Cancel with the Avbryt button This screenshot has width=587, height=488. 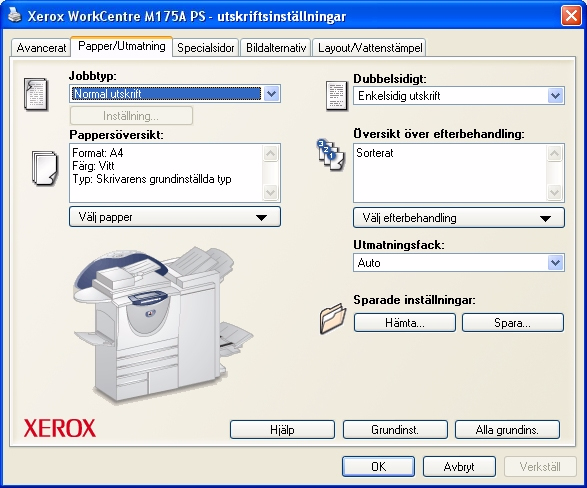(x=459, y=466)
